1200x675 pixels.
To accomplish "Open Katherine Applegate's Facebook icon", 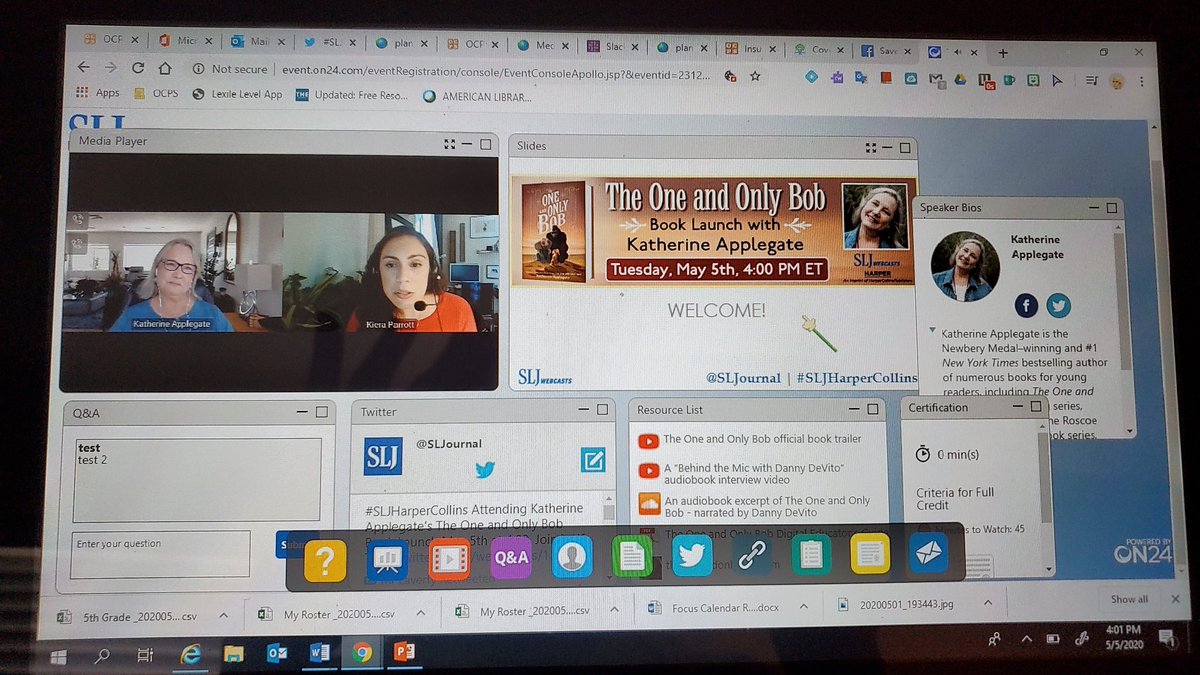I will pyautogui.click(x=1026, y=305).
